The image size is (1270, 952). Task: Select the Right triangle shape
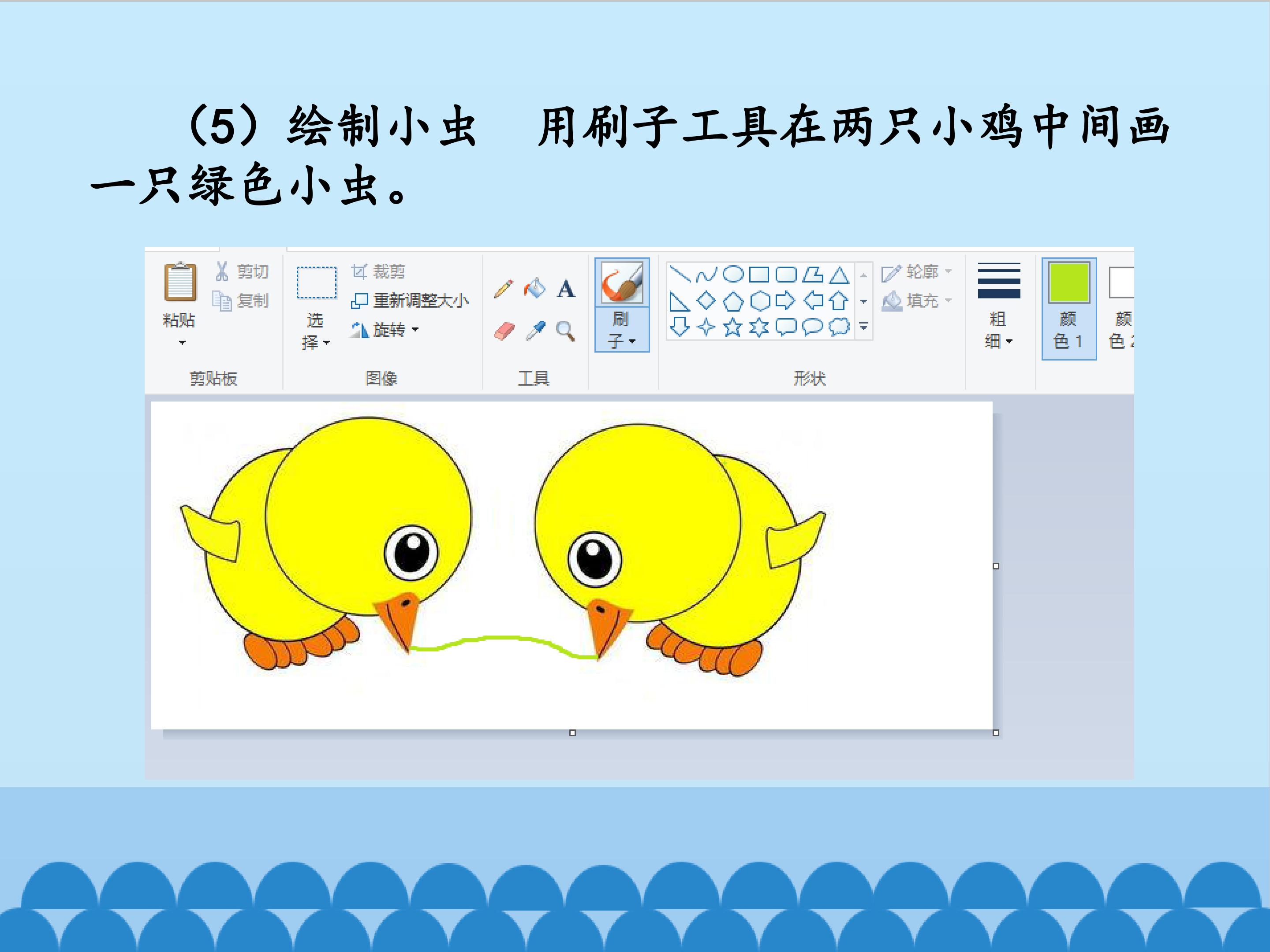(x=680, y=301)
